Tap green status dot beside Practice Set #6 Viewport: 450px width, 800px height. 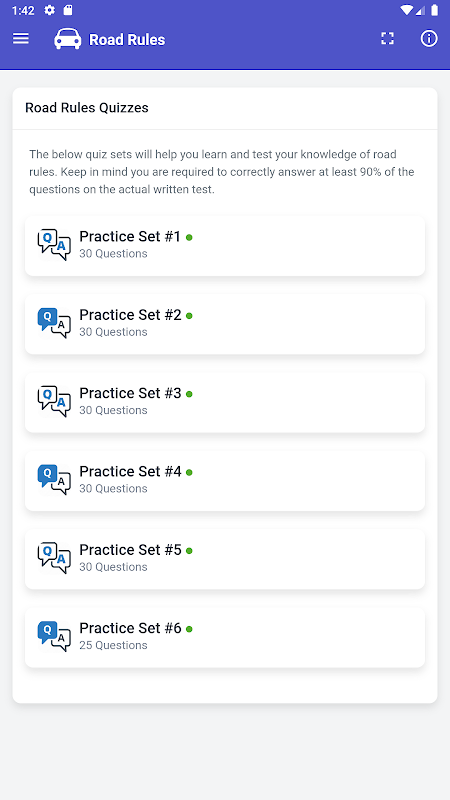click(189, 629)
